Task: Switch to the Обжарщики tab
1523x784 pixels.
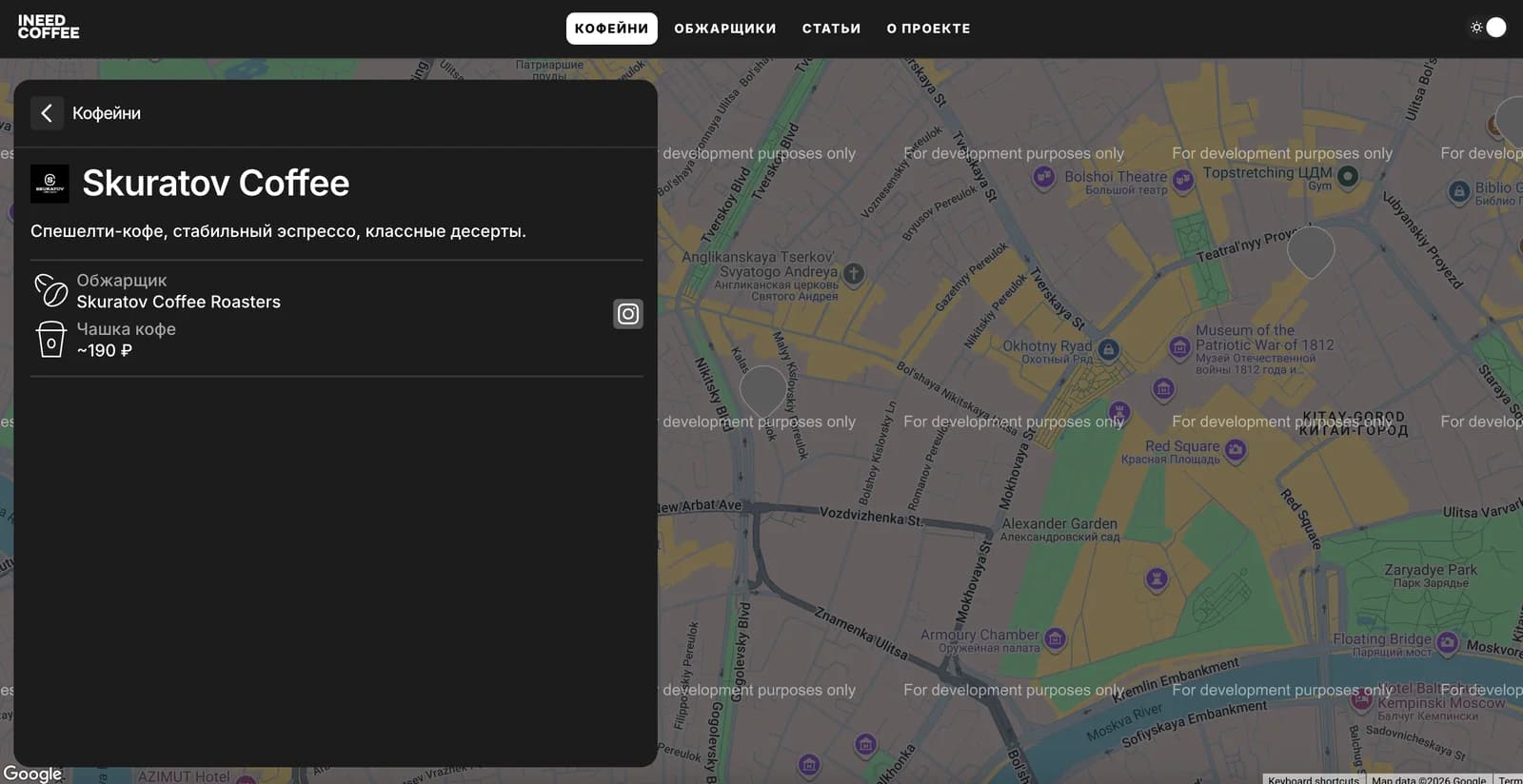Action: coord(724,29)
